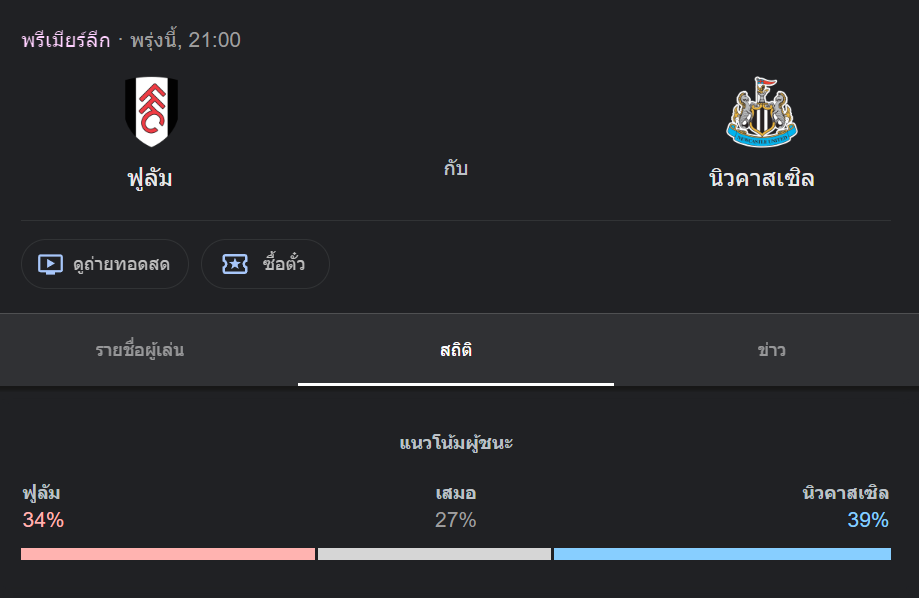
Task: Click the ฟูลัม team name under crest
Action: [150, 179]
